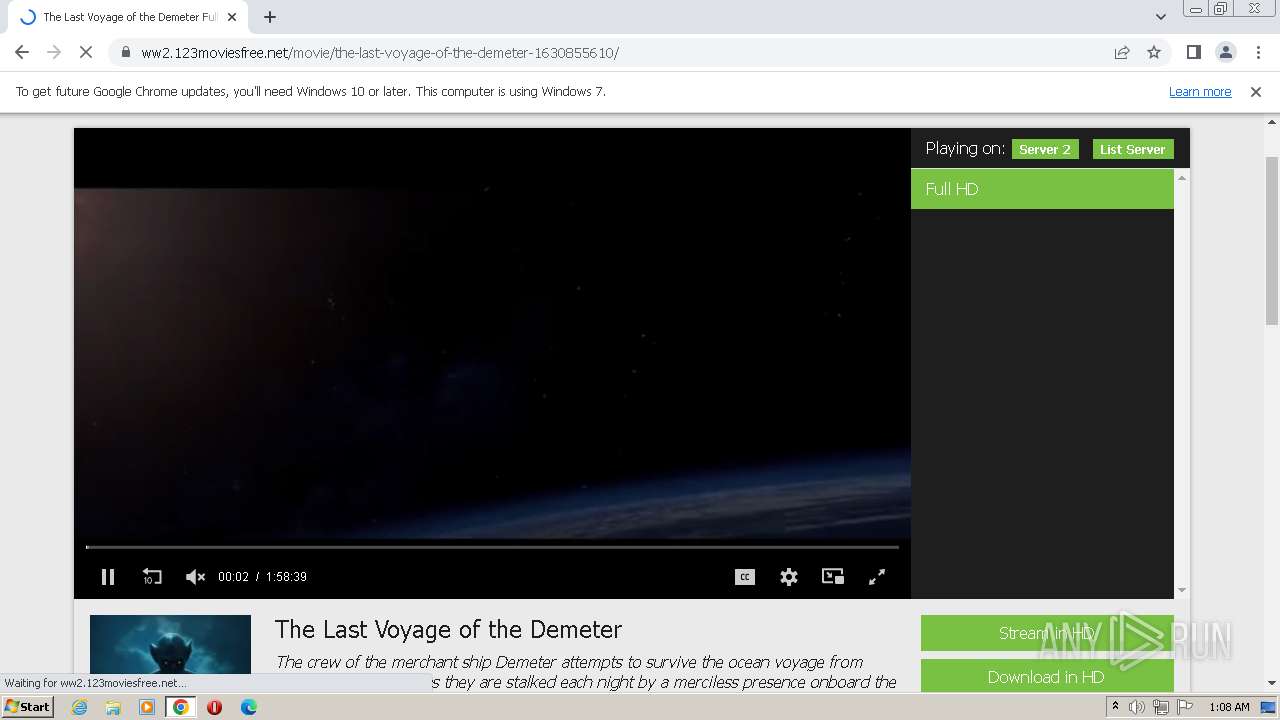
Task: Click page scrollbar down arrow
Action: click(x=1272, y=684)
